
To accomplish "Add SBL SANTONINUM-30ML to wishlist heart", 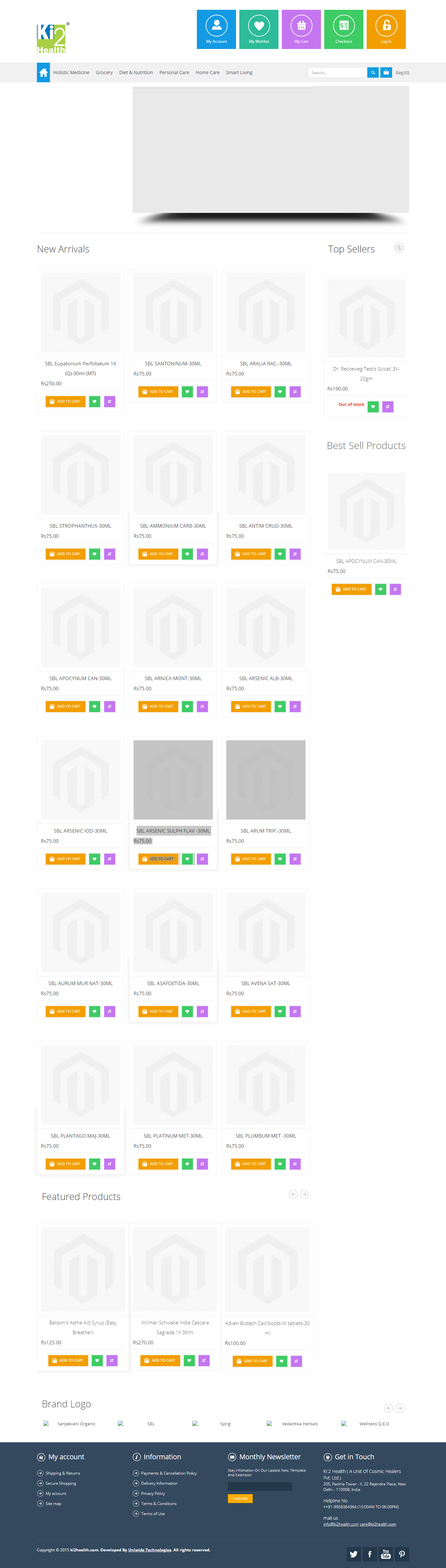I will pyautogui.click(x=187, y=392).
